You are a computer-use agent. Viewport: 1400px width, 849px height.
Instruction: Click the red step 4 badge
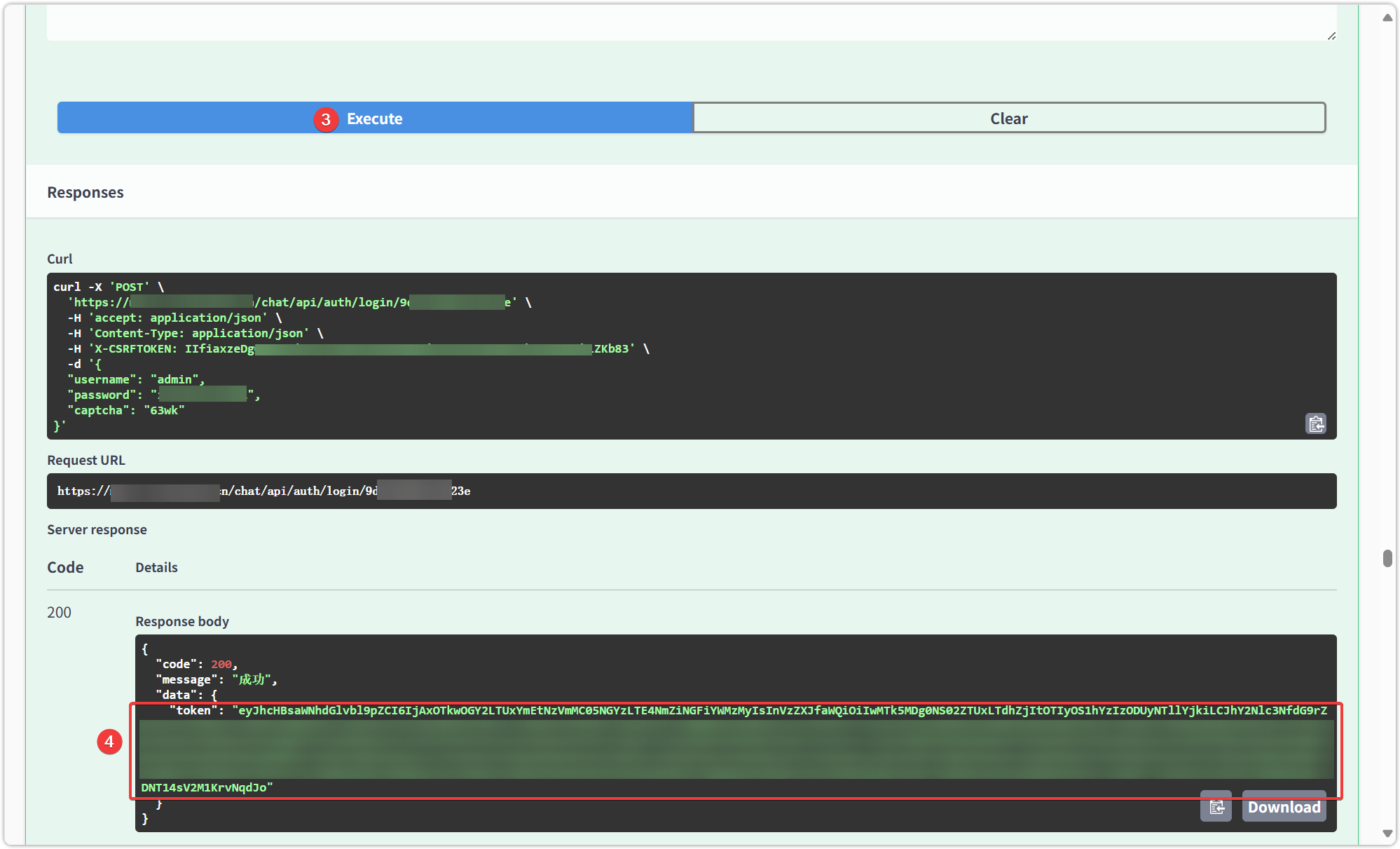click(109, 742)
